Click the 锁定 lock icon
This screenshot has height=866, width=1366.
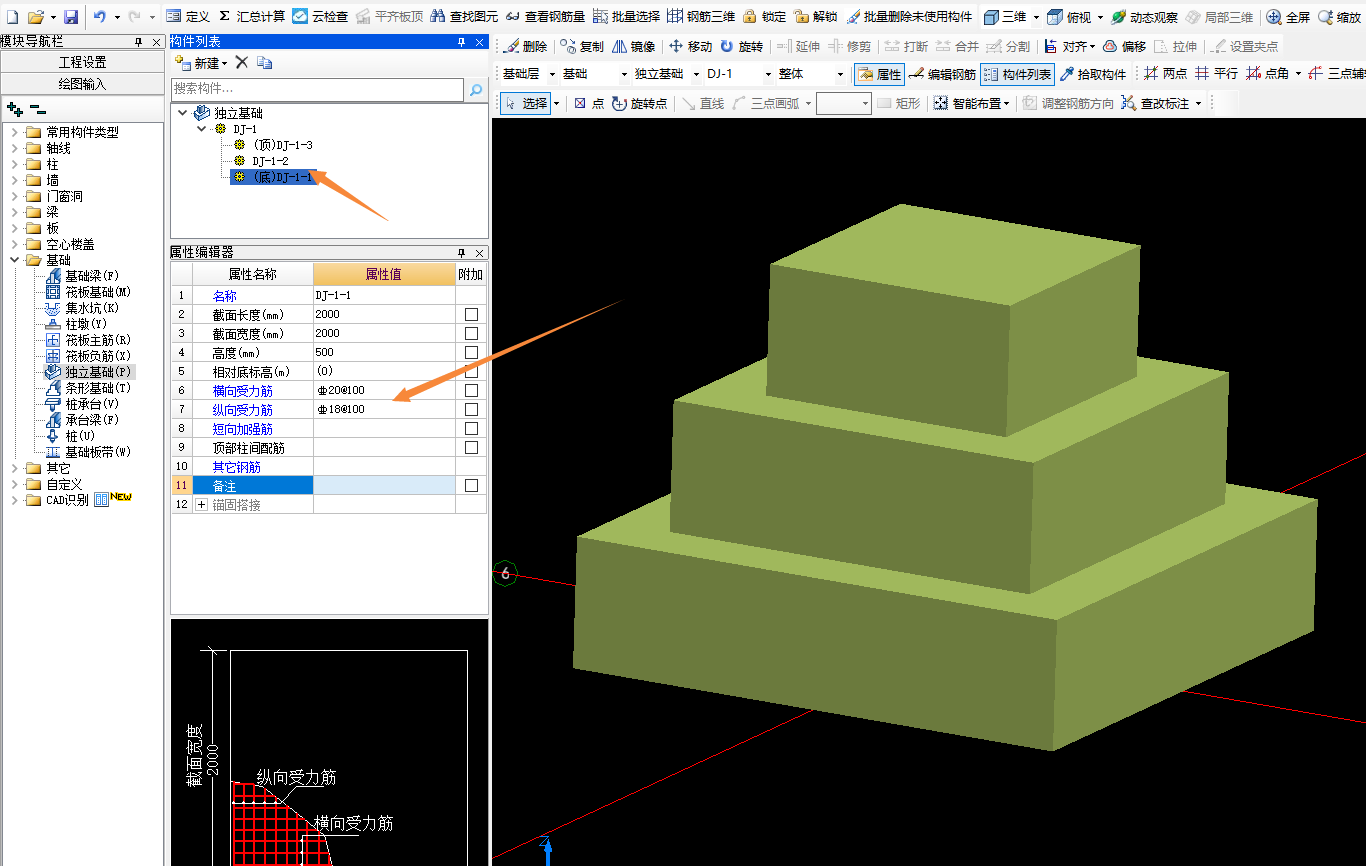pos(764,17)
